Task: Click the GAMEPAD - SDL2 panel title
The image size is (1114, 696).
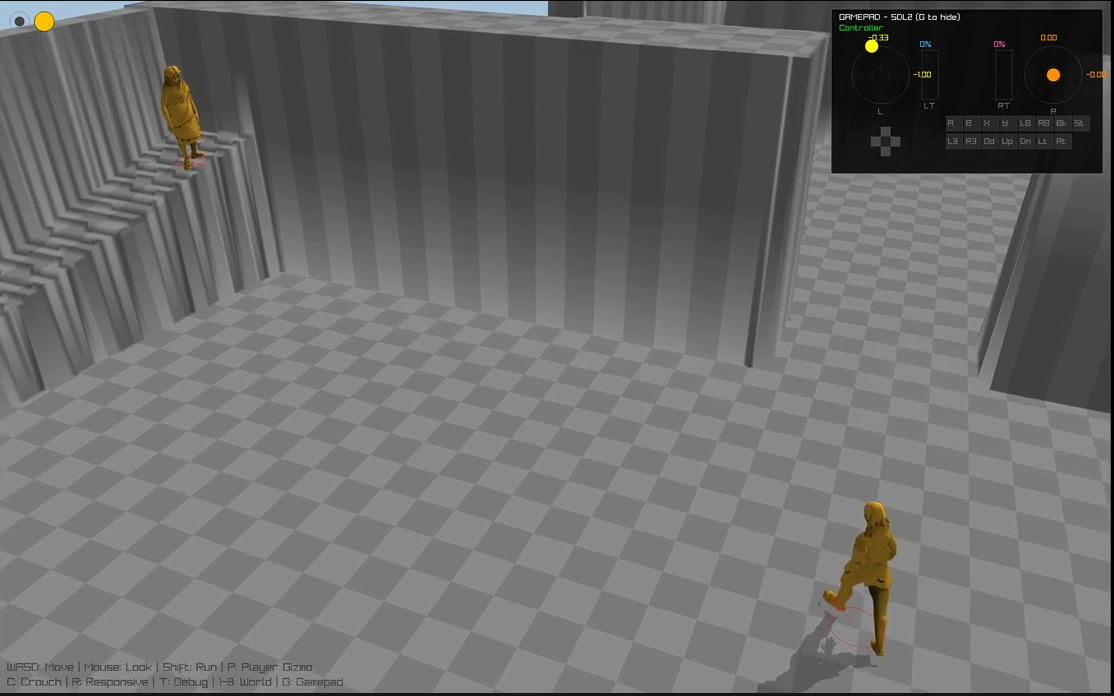Action: pyautogui.click(x=899, y=17)
